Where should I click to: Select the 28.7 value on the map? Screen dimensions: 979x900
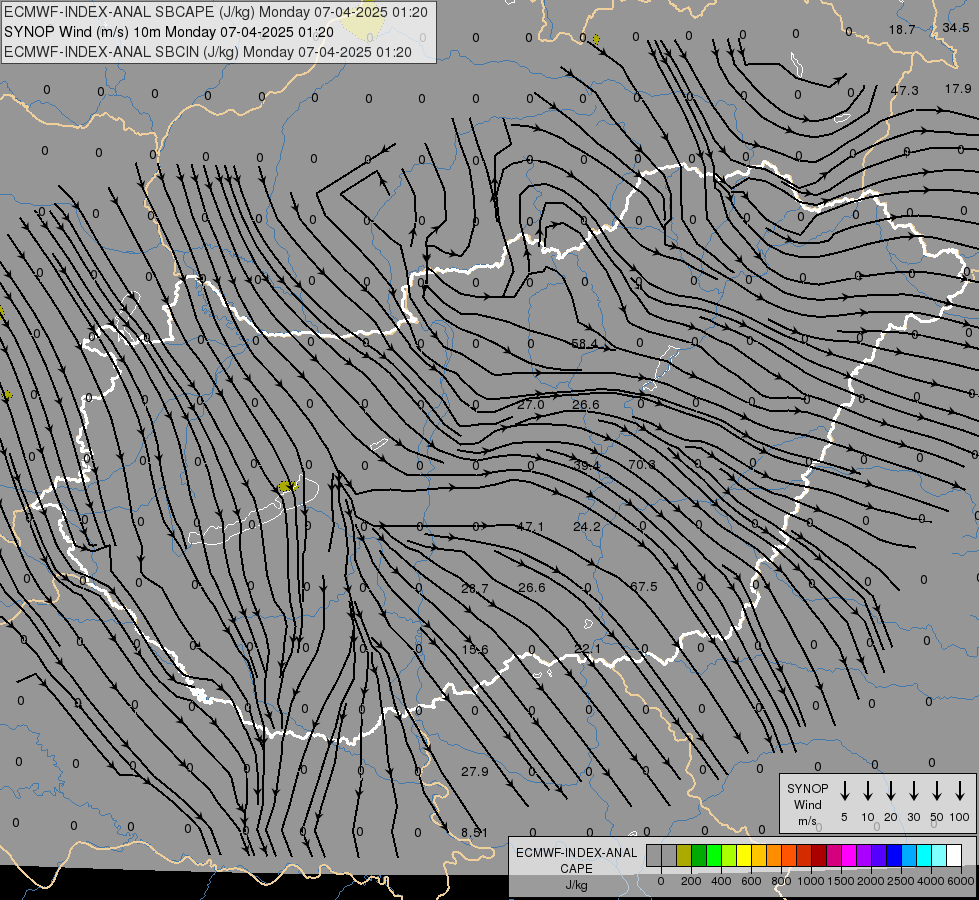pos(475,588)
